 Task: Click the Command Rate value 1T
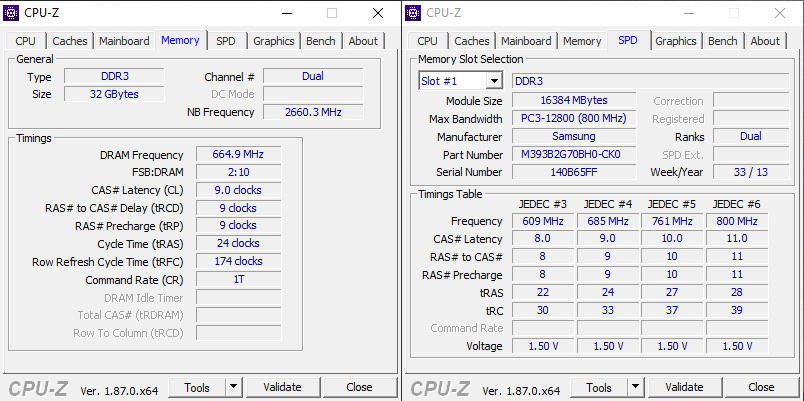point(238,280)
